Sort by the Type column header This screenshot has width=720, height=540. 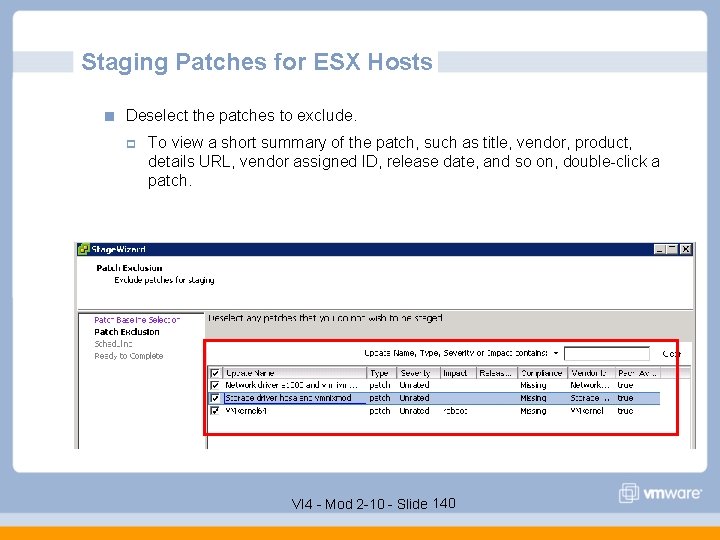click(381, 373)
